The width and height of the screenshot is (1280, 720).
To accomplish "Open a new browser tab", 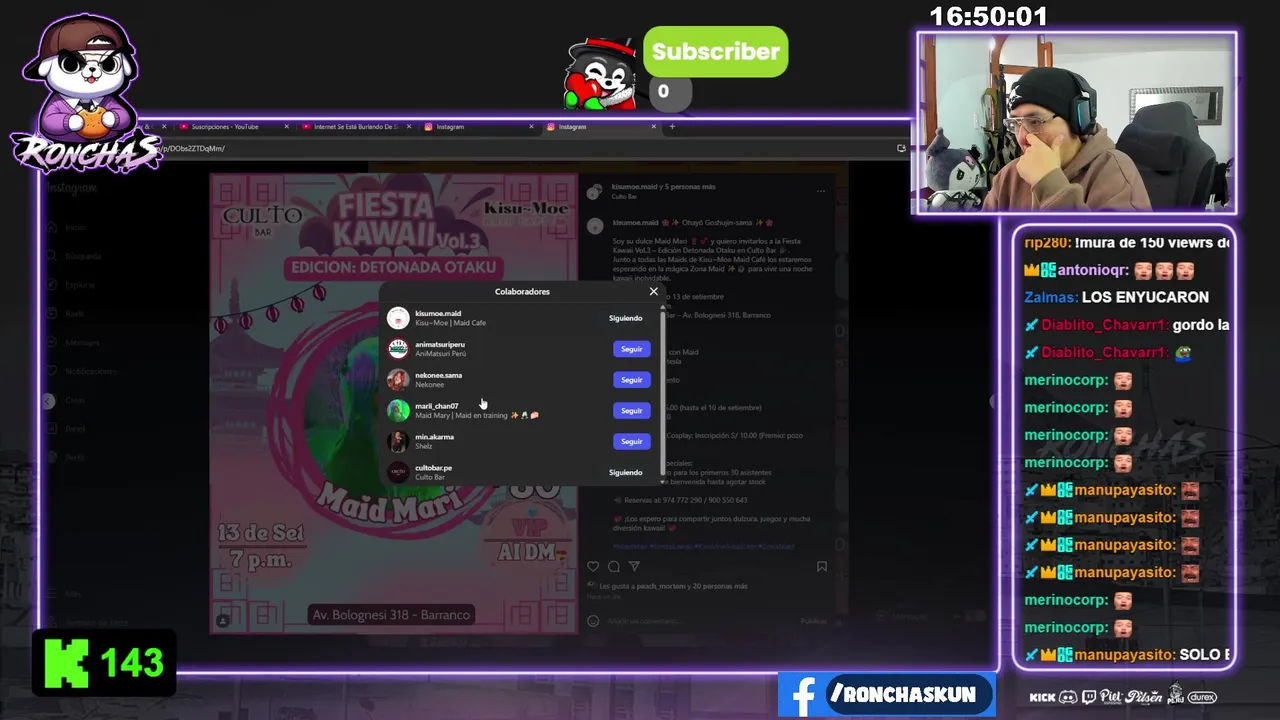I will (x=672, y=127).
